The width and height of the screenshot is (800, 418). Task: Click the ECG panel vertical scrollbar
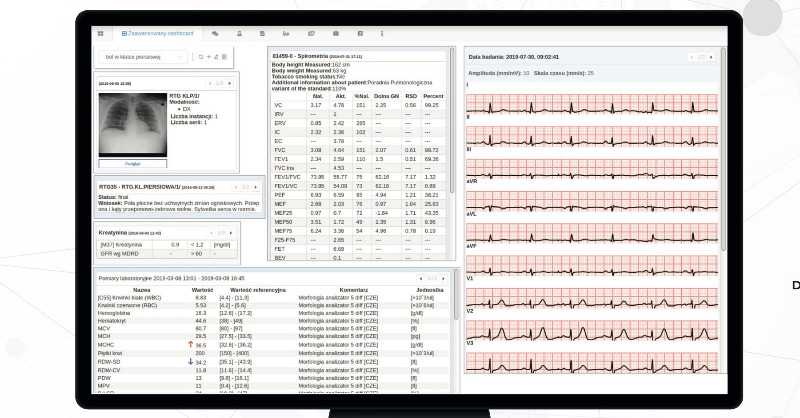(x=723, y=148)
